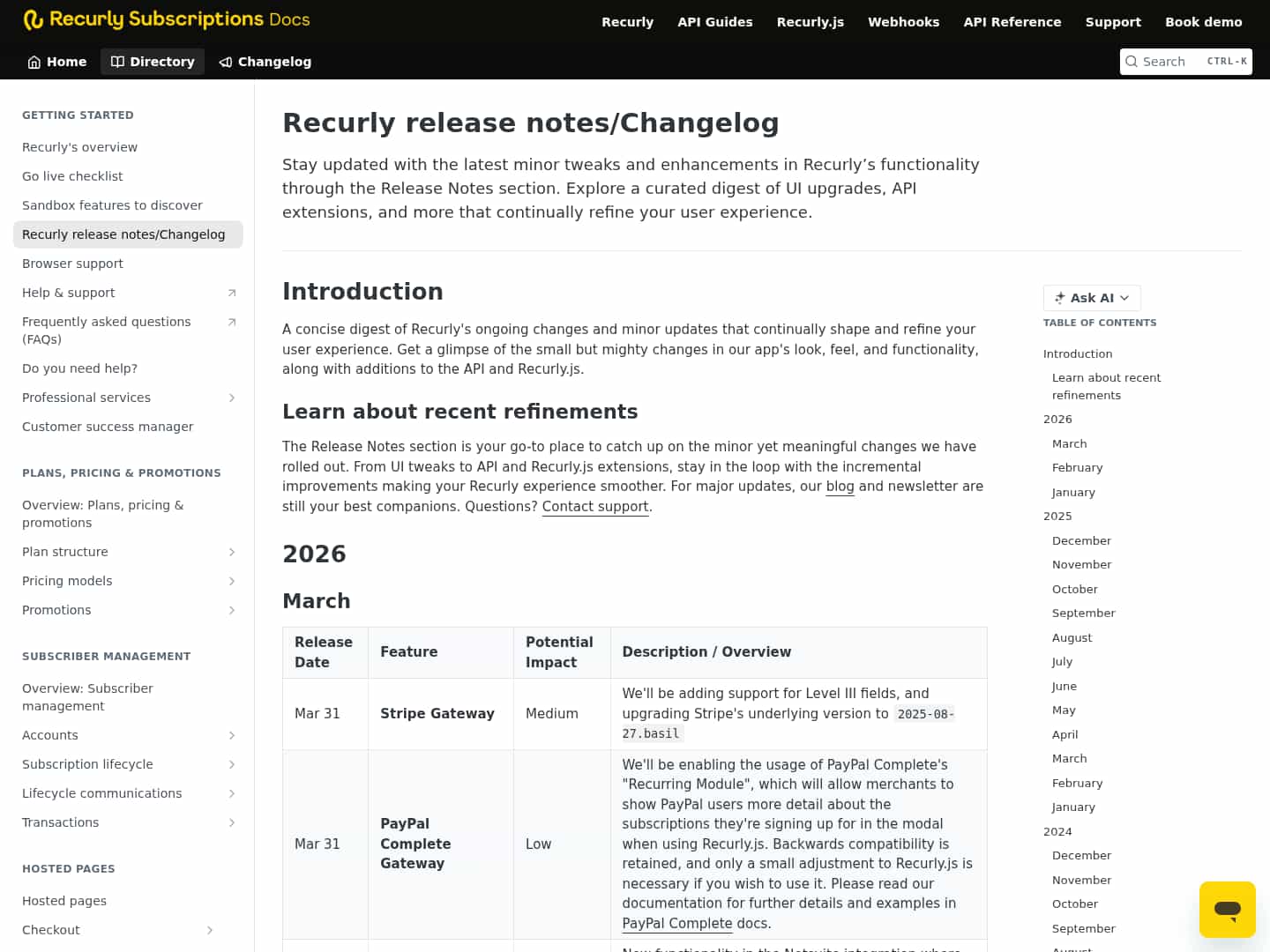Select Webhooks in the navigation menu
The height and width of the screenshot is (952, 1270).
[x=903, y=22]
